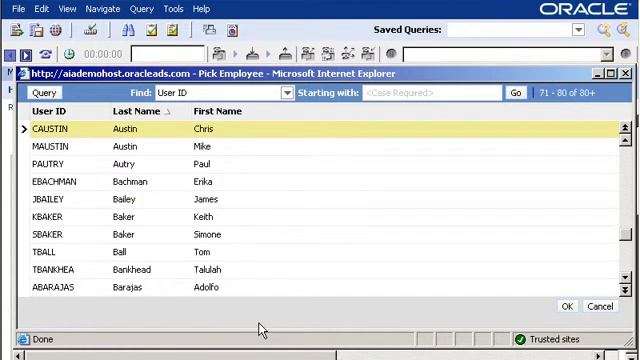Click the green clock timer icon
The image size is (640, 360).
tap(69, 54)
